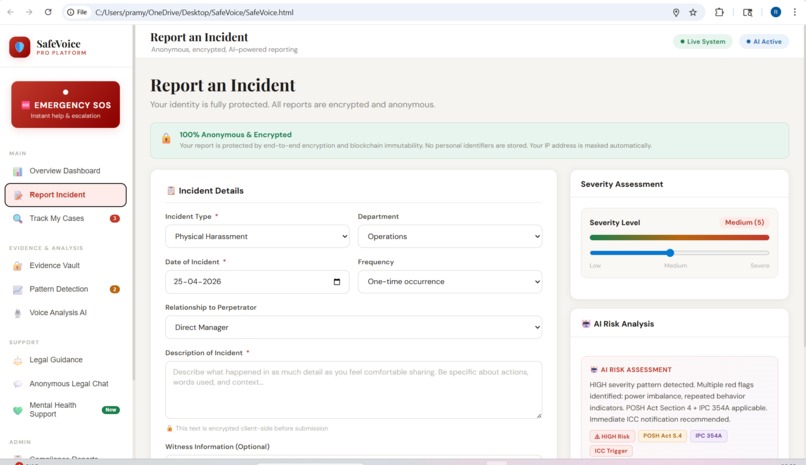
Task: Open the calendar picker icon in date field
Action: 337,282
